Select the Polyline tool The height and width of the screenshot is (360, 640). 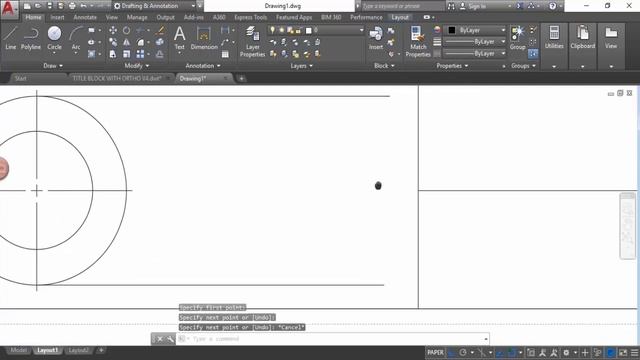click(31, 38)
